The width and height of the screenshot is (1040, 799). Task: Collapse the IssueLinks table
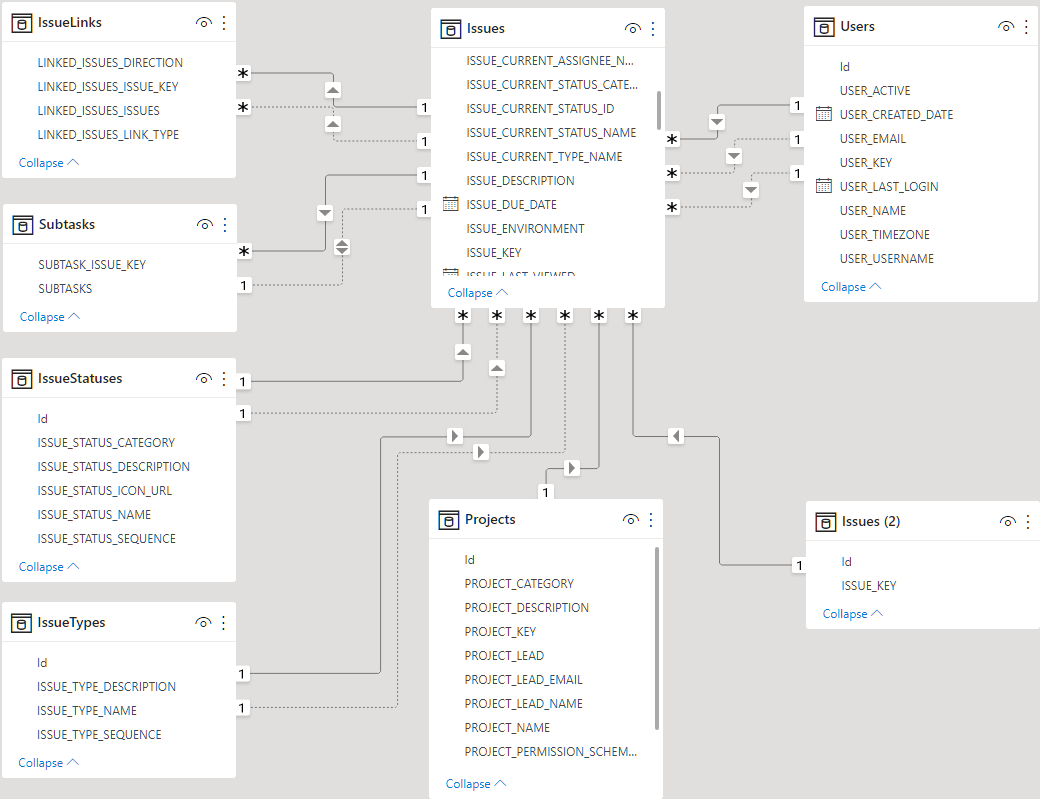click(48, 163)
